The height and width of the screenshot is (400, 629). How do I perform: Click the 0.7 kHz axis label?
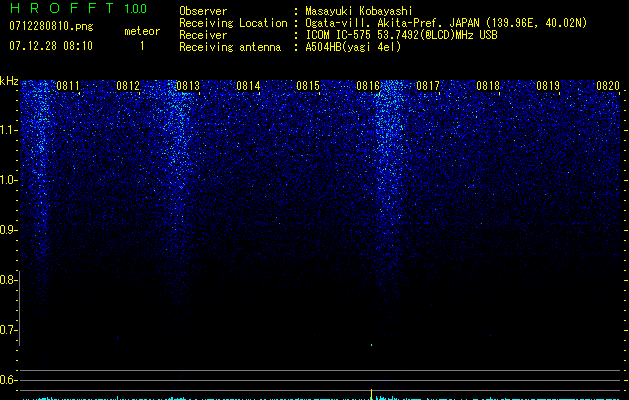tap(8, 330)
